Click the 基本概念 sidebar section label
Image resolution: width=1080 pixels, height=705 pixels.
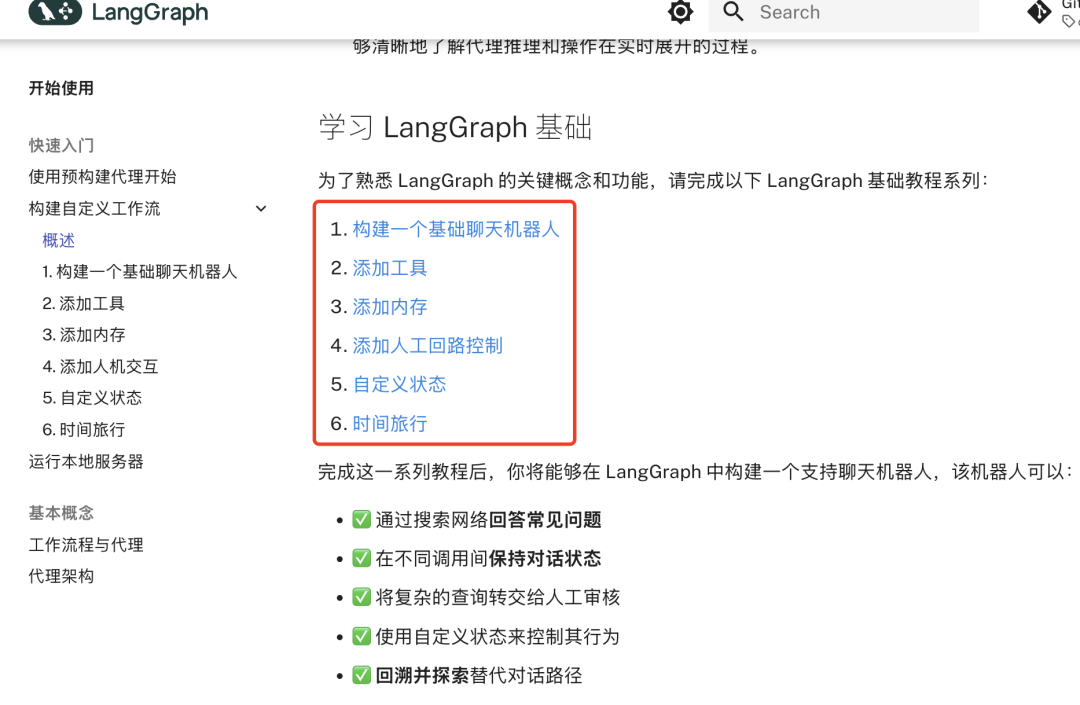[x=61, y=513]
